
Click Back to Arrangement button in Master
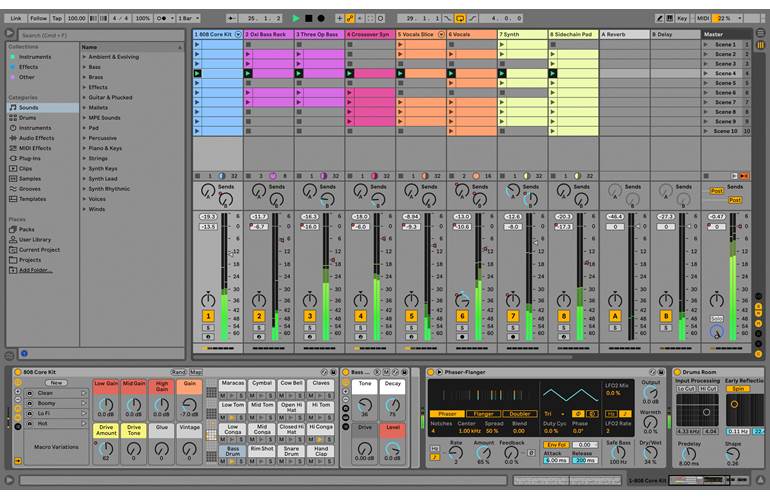744,176
